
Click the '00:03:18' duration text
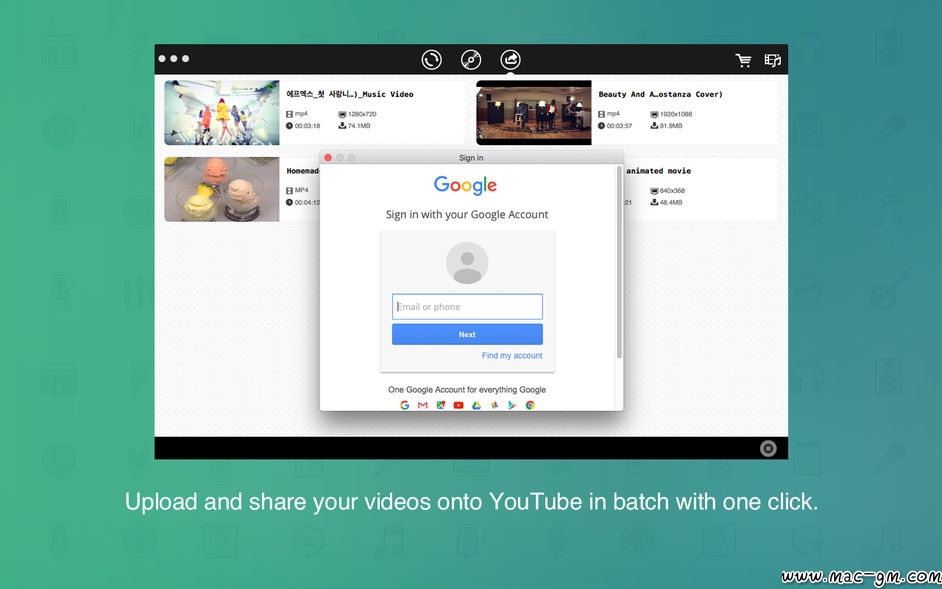(x=308, y=126)
